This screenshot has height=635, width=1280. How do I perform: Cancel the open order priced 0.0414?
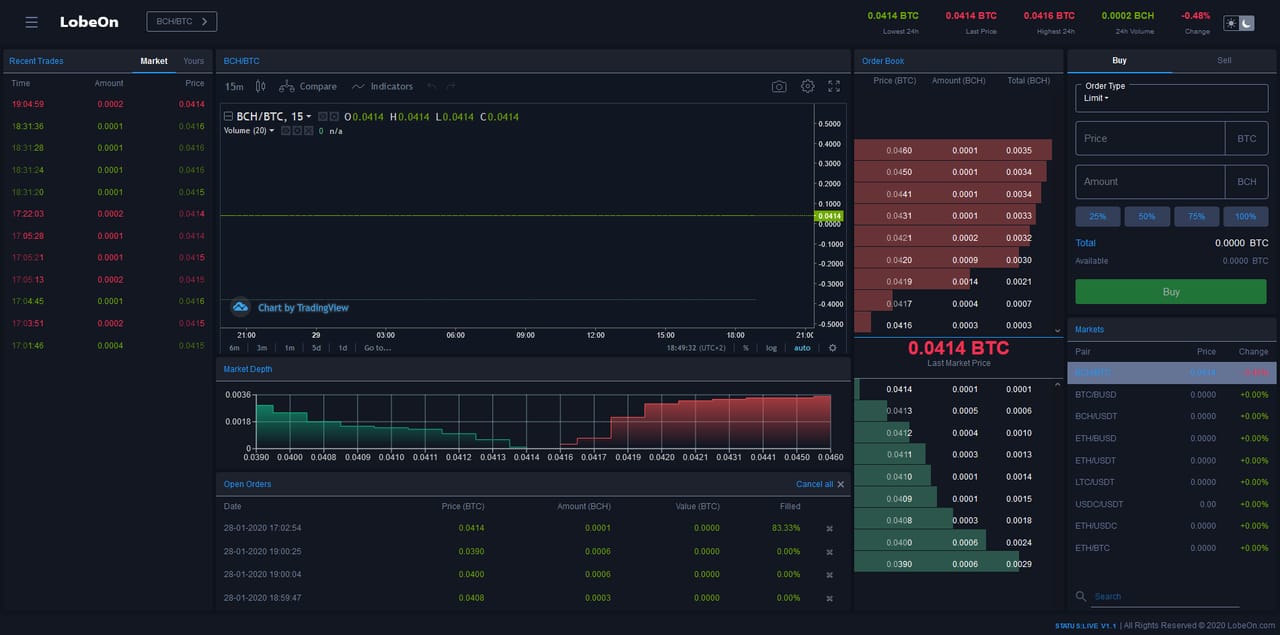[829, 528]
